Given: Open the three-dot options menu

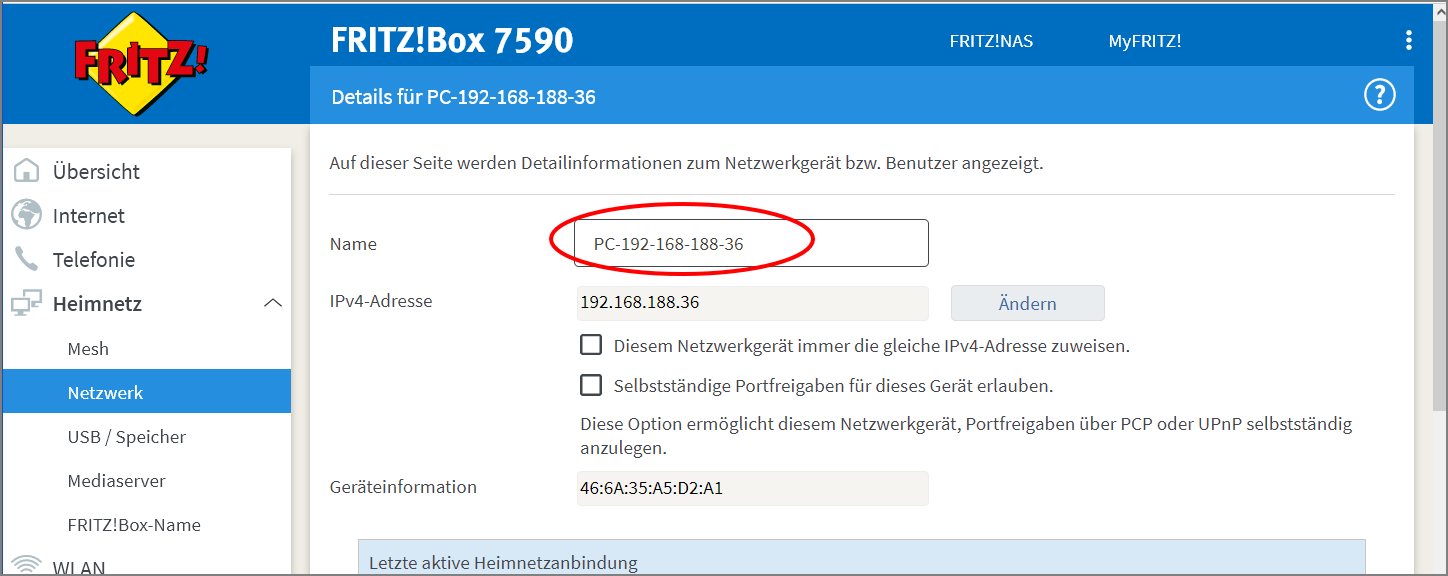Looking at the screenshot, I should pos(1408,41).
